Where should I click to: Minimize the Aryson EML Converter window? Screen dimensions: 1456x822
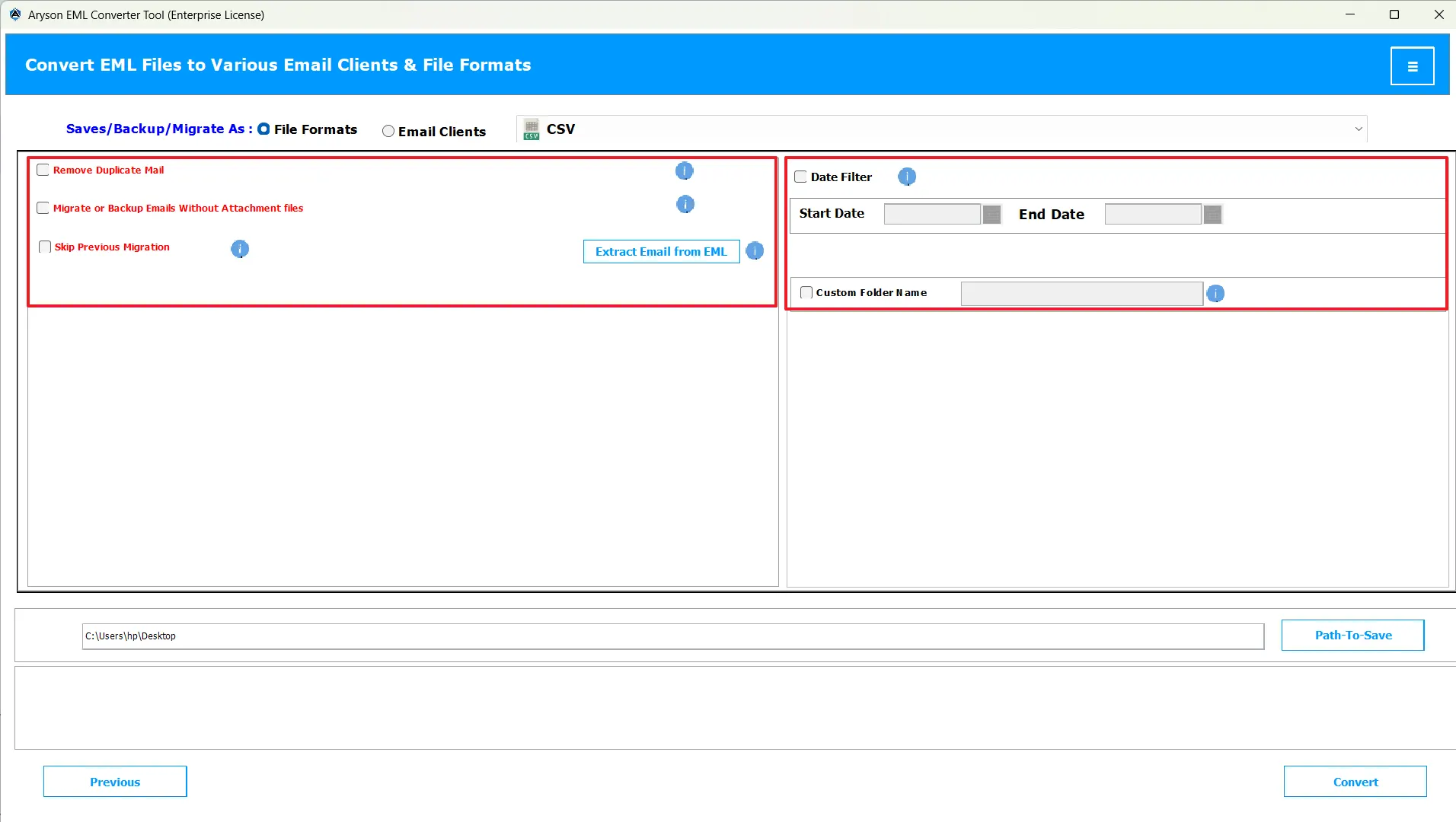(1350, 14)
